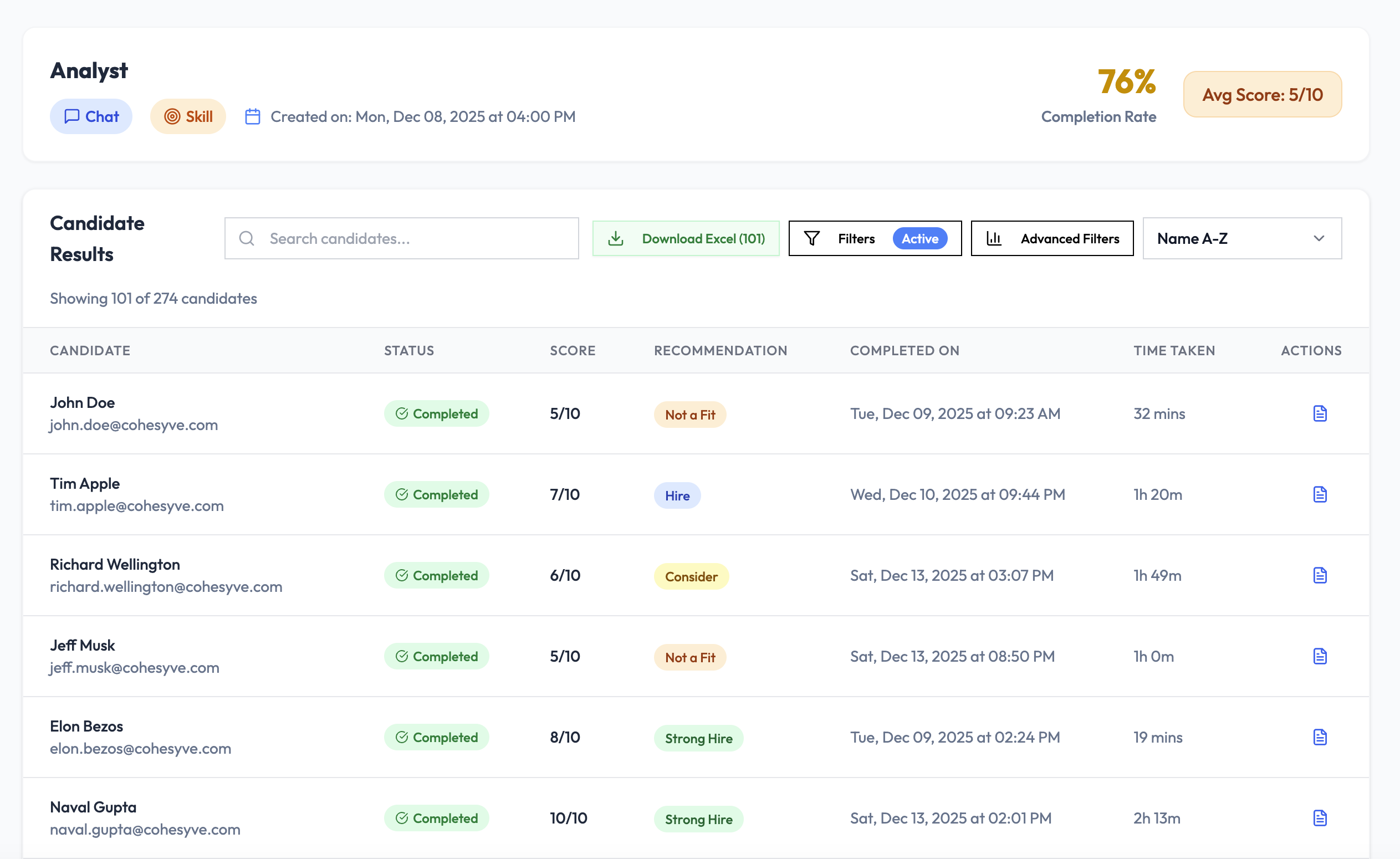Viewport: 1400px width, 859px height.
Task: Open John Doe's report document icon
Action: (x=1319, y=413)
